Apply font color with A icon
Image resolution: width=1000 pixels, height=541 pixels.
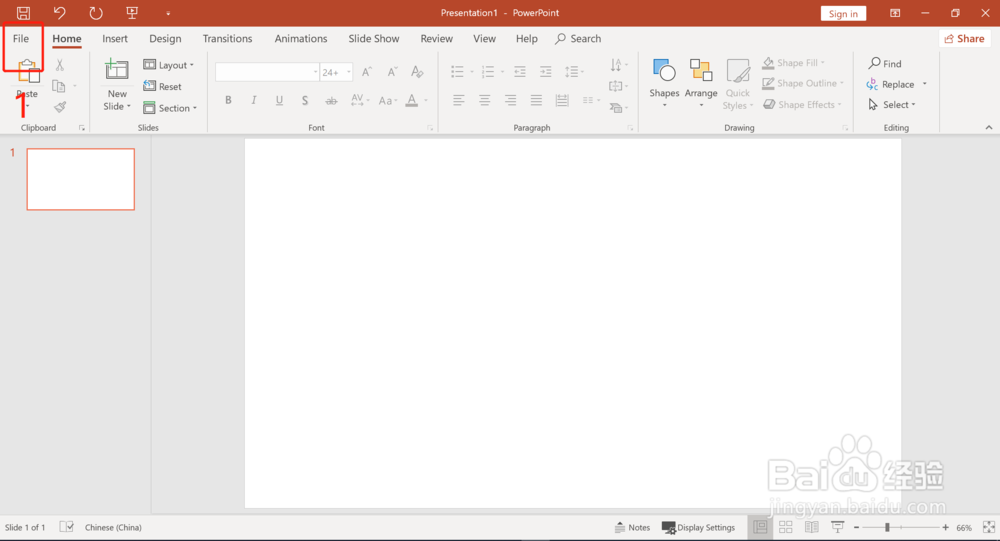click(412, 100)
